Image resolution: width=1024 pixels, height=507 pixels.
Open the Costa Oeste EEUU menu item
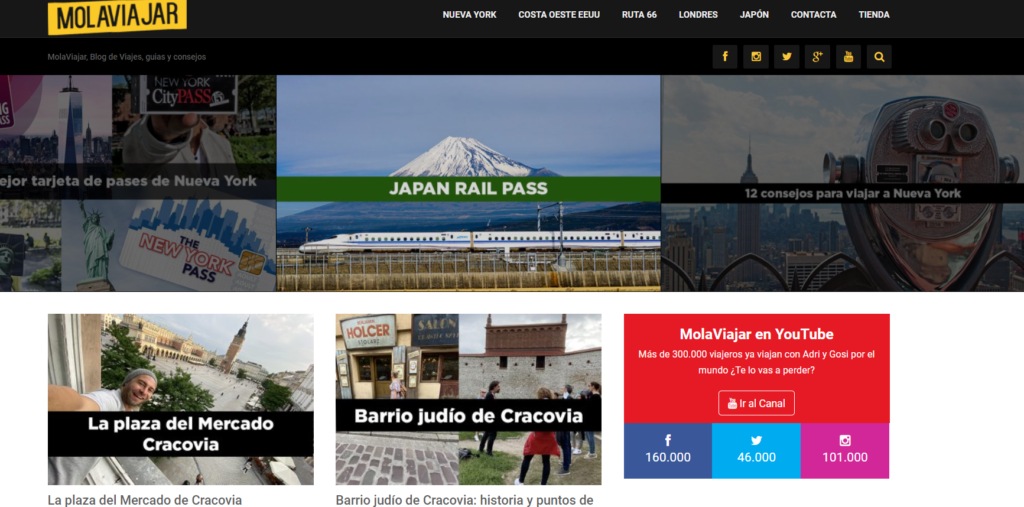click(x=559, y=14)
